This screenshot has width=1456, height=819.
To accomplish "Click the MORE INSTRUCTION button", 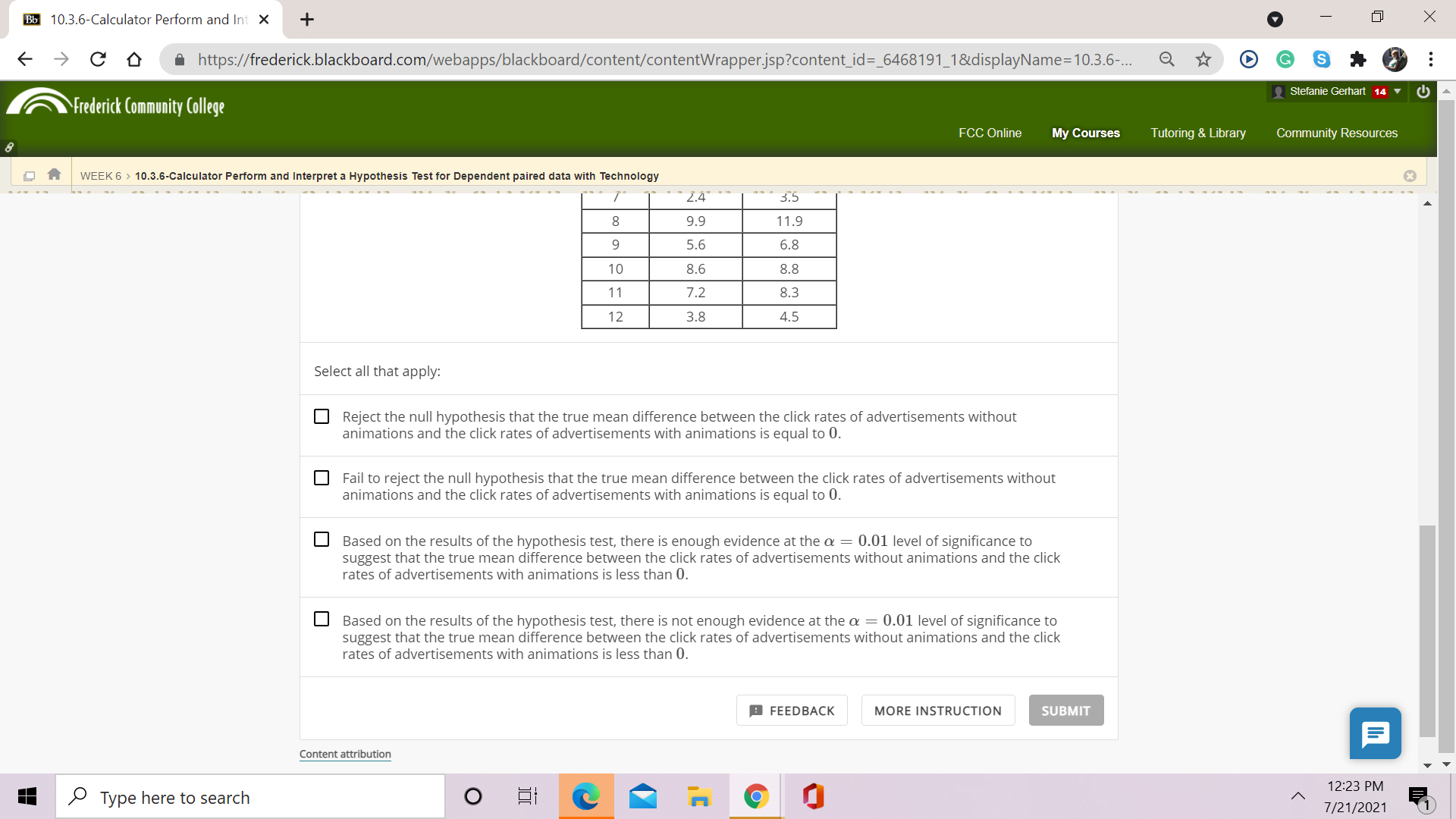I will [937, 711].
